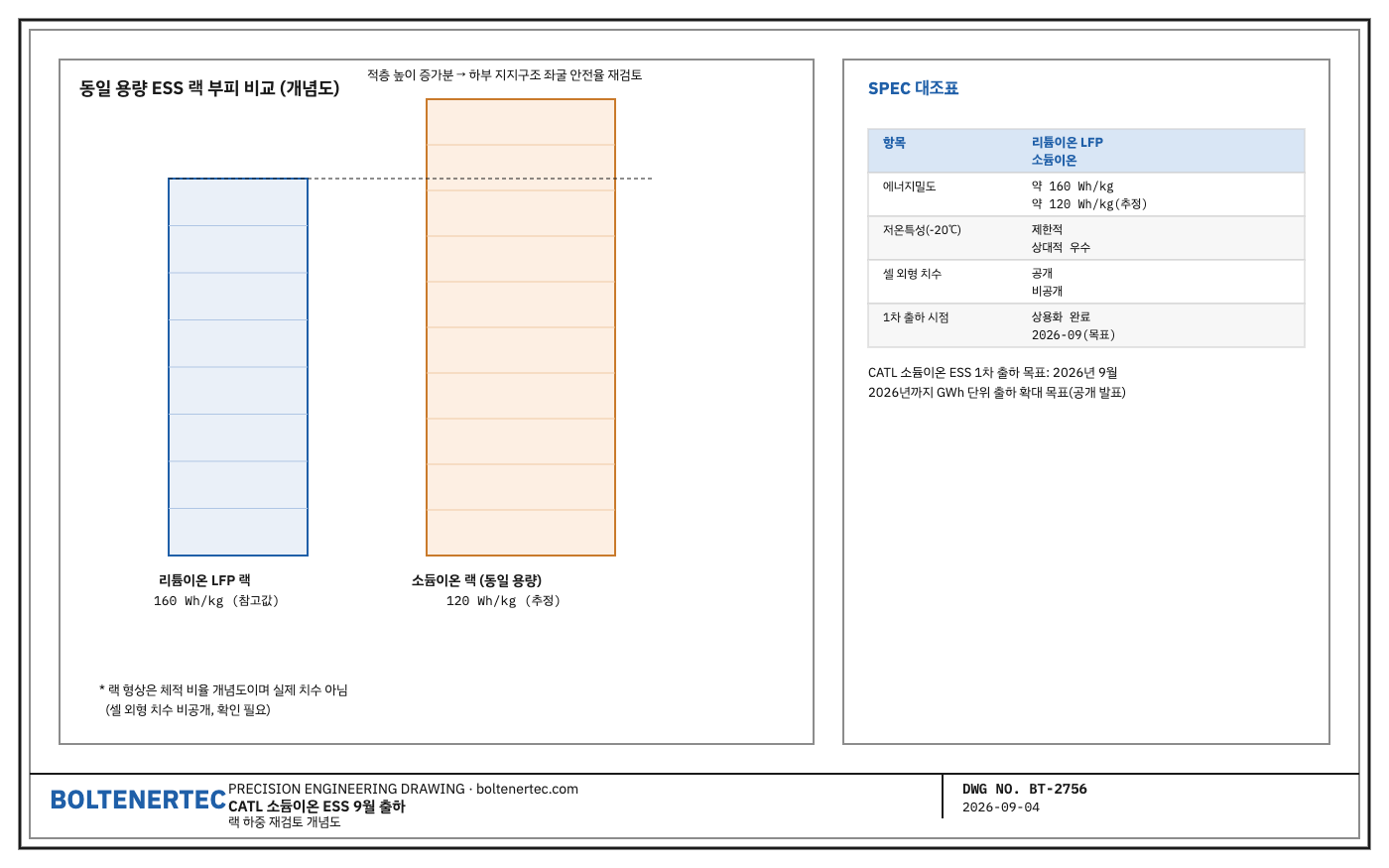
Task: Click the 'PRECISION ENGINEERING DRAWING · boltenertec.com' line
Action: click(x=403, y=790)
